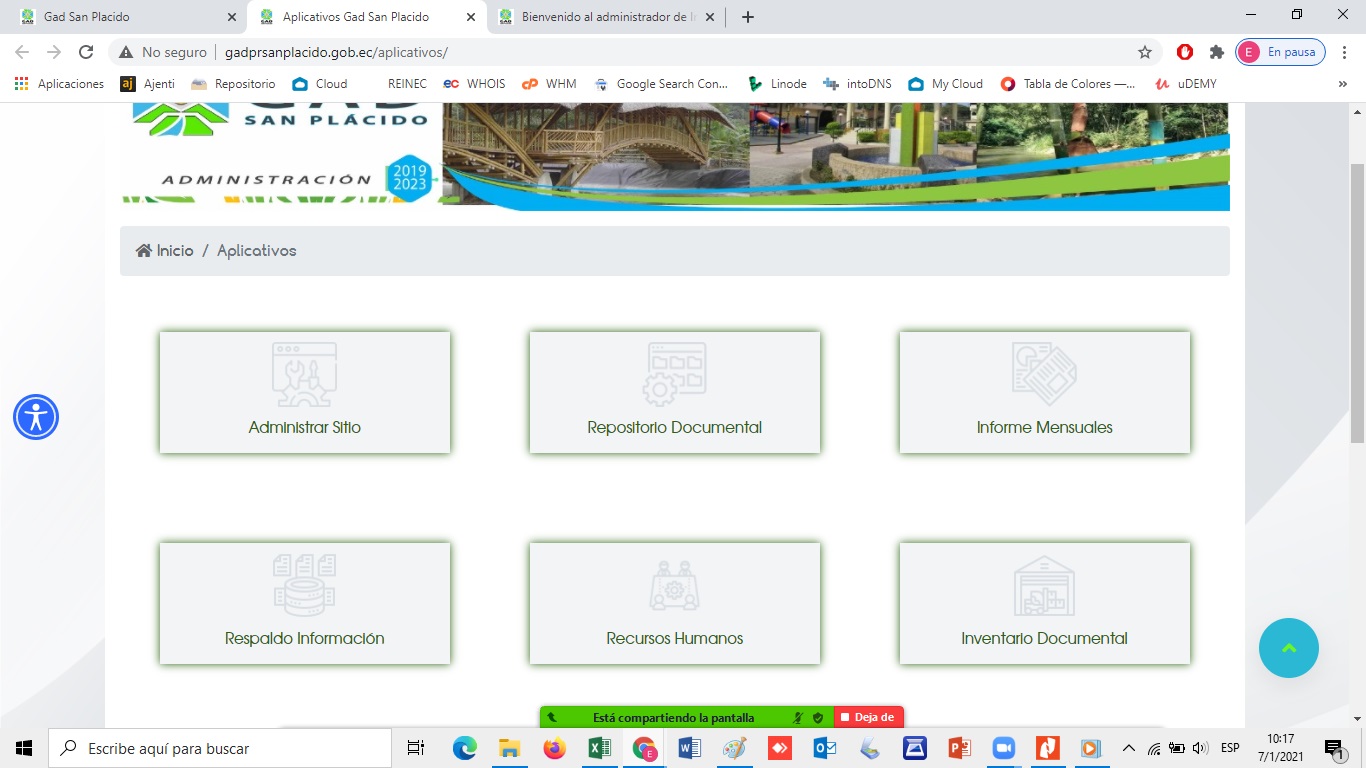The width and height of the screenshot is (1366, 768).
Task: Open the Chrome extensions puzzle icon
Action: coord(1216,52)
